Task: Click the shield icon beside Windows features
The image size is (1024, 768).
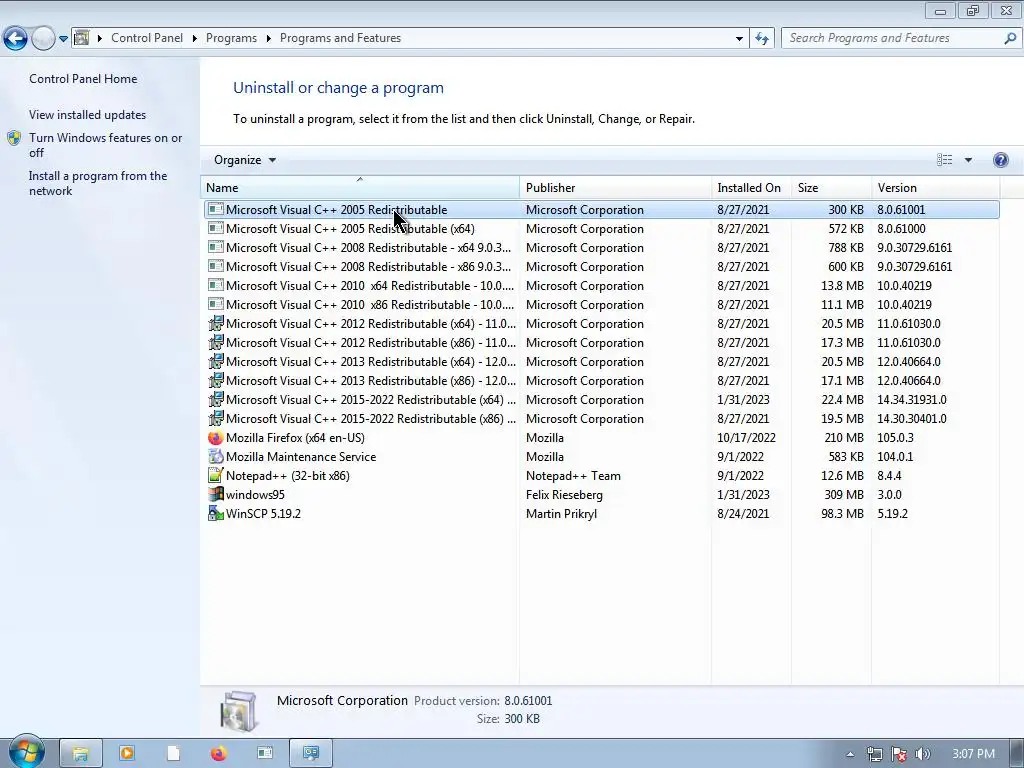Action: point(14,138)
